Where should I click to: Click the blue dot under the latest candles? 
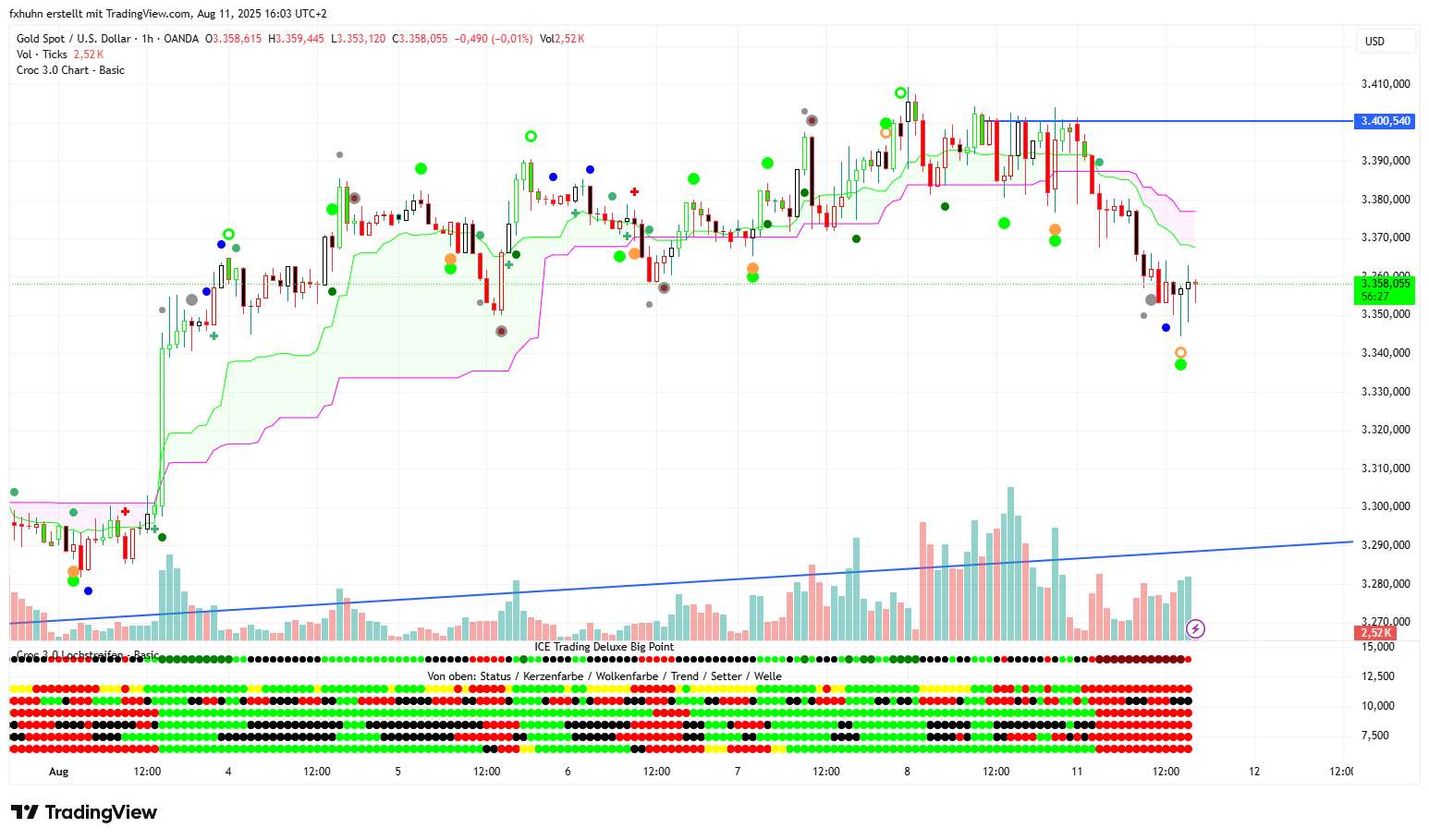(x=1166, y=327)
